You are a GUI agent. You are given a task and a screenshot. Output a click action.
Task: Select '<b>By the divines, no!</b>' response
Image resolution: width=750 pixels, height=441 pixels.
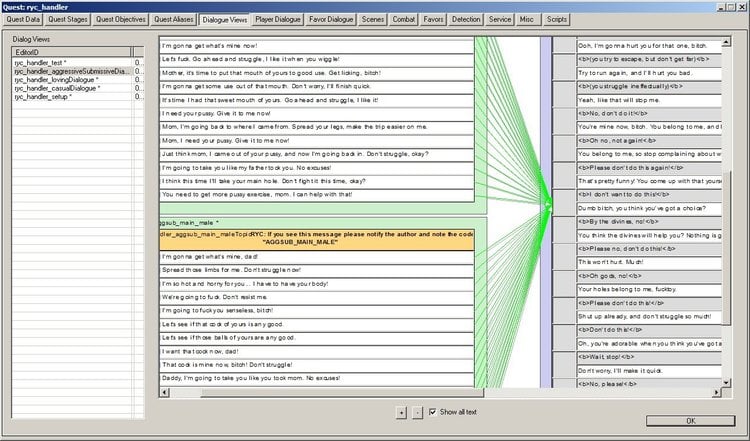(649, 222)
